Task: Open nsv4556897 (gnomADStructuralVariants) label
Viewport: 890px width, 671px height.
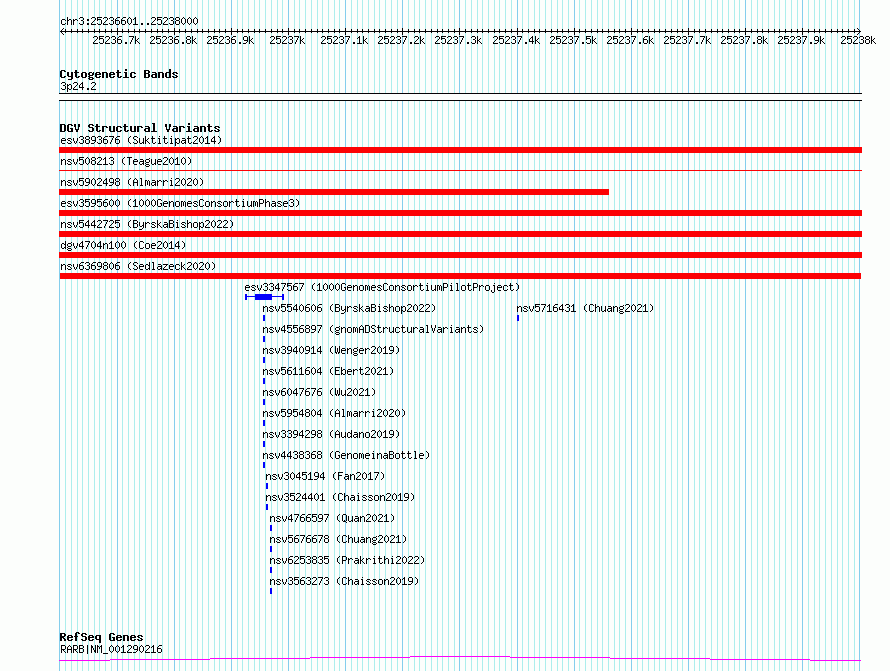Action: 373,329
